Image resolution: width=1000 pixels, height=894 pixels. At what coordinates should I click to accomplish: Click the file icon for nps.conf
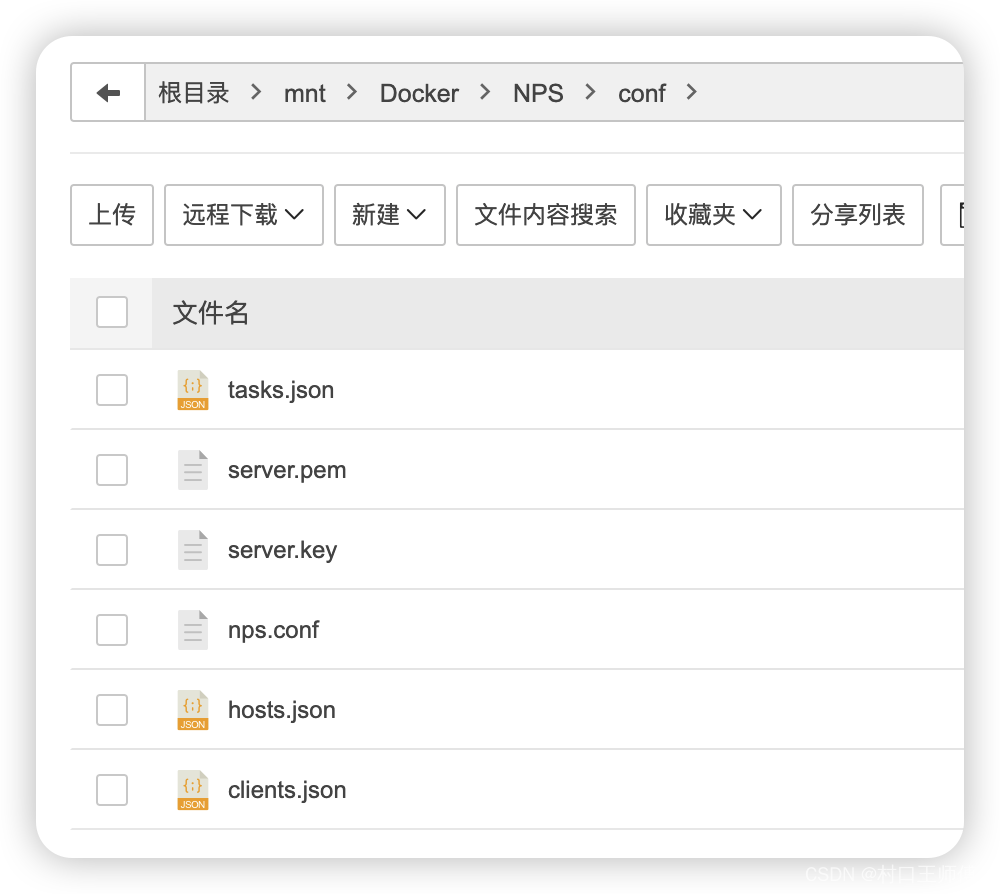pos(192,630)
